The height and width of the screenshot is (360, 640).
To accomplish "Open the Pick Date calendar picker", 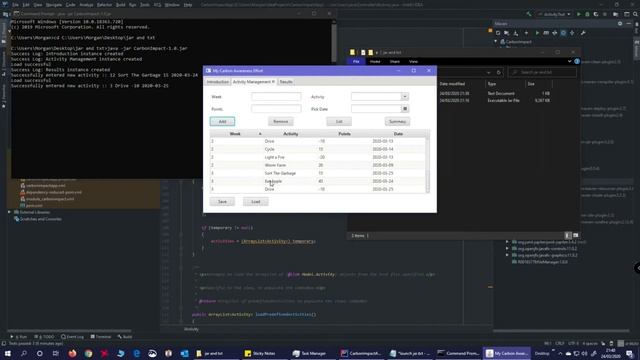I will [405, 109].
